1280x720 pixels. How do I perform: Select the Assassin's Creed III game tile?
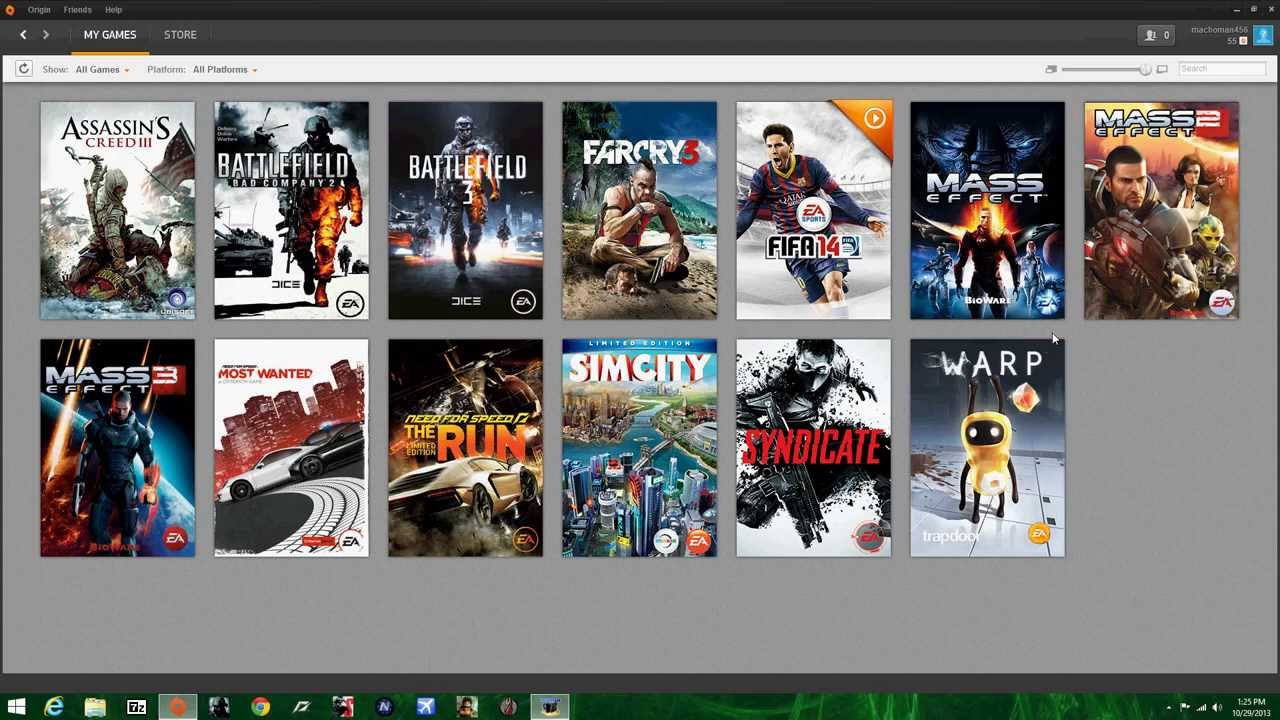pos(117,210)
